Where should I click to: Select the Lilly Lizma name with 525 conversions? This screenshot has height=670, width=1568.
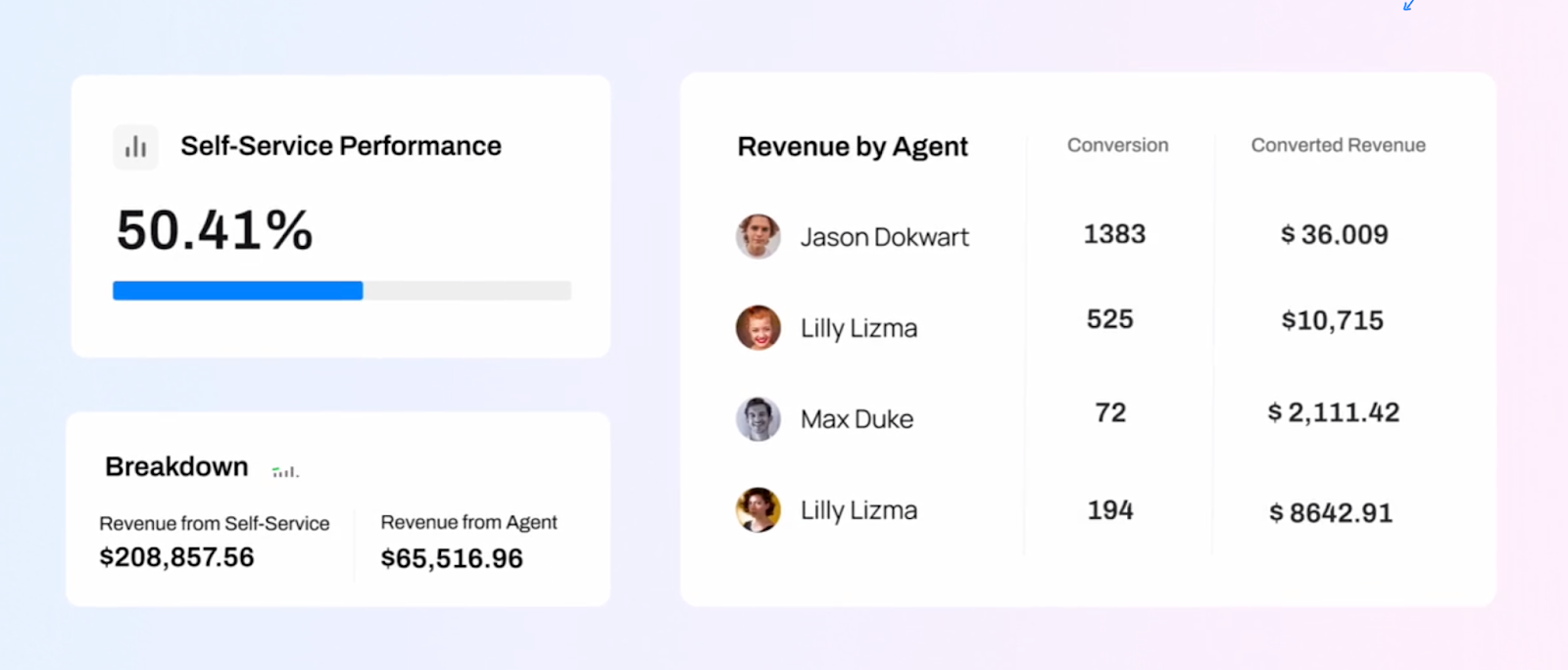(x=858, y=328)
